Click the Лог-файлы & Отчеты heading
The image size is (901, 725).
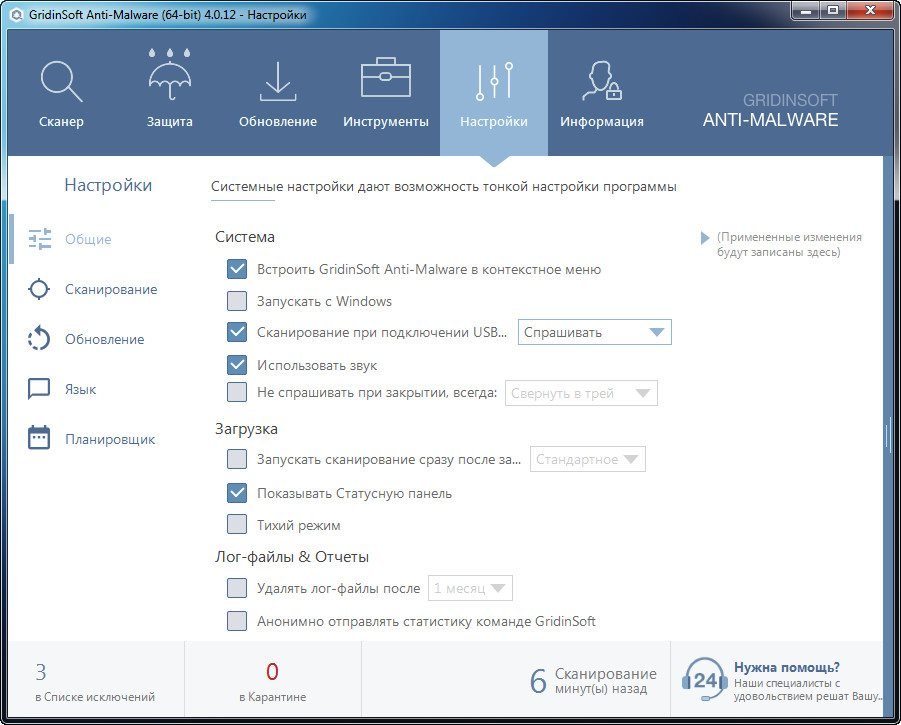click(292, 557)
